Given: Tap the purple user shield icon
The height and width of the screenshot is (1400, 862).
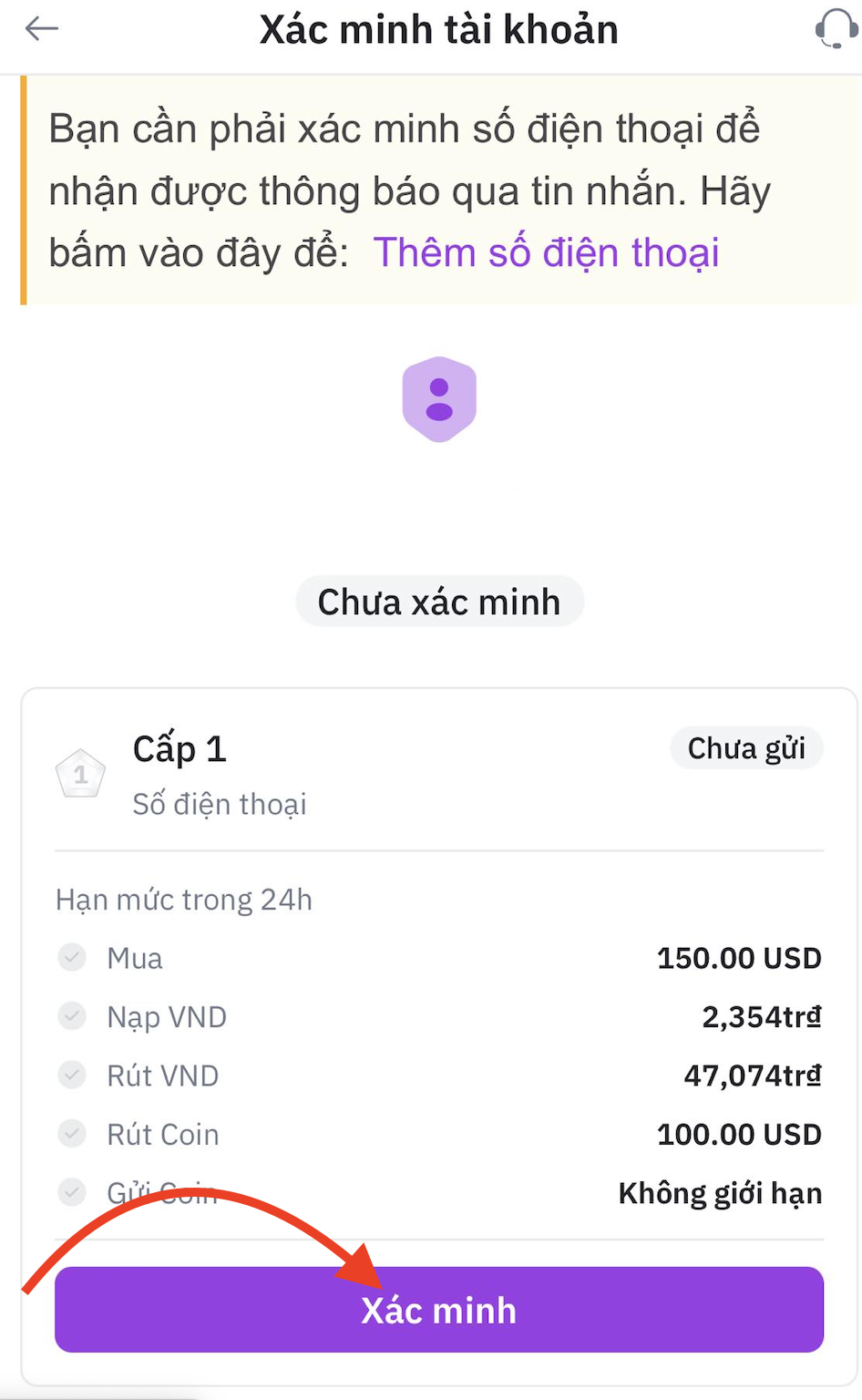Looking at the screenshot, I should 439,399.
